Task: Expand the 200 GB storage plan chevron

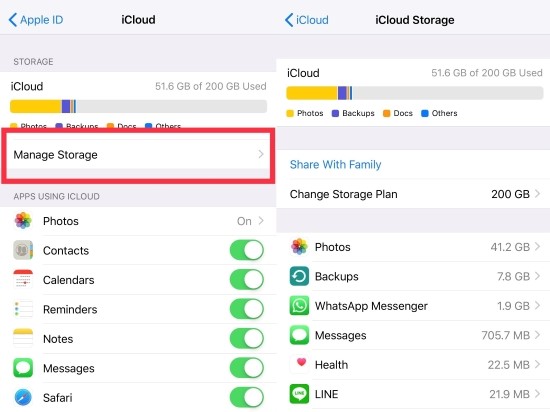Action: pyautogui.click(x=537, y=194)
